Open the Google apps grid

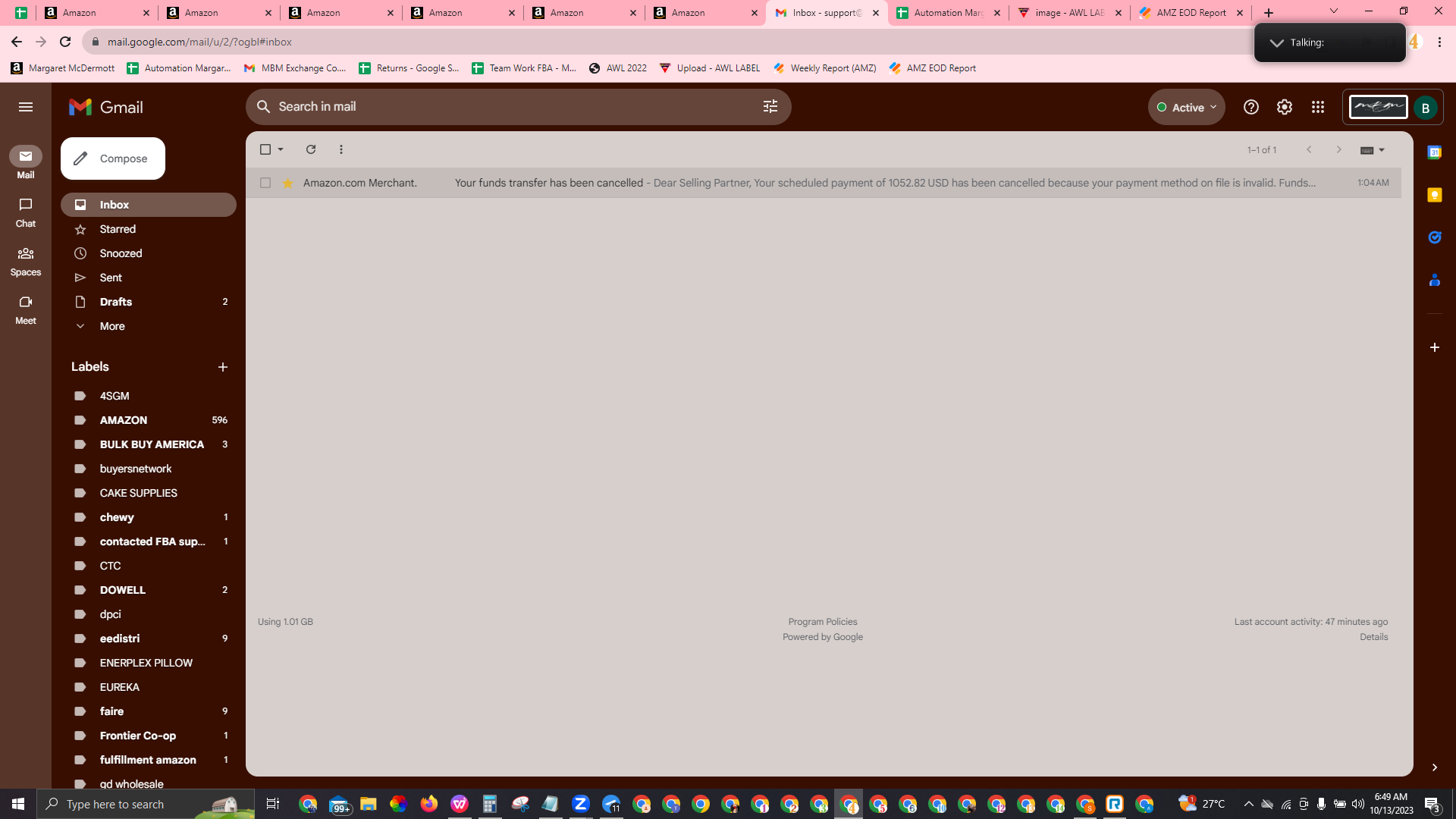point(1318,107)
